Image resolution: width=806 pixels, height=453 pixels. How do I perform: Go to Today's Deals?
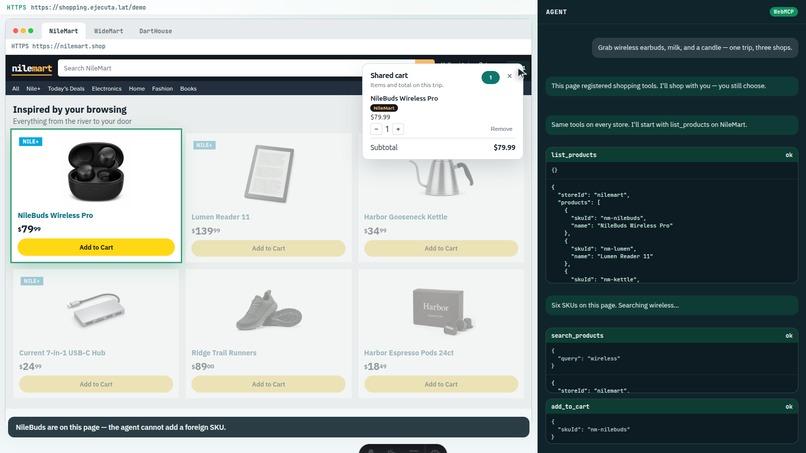[66, 88]
